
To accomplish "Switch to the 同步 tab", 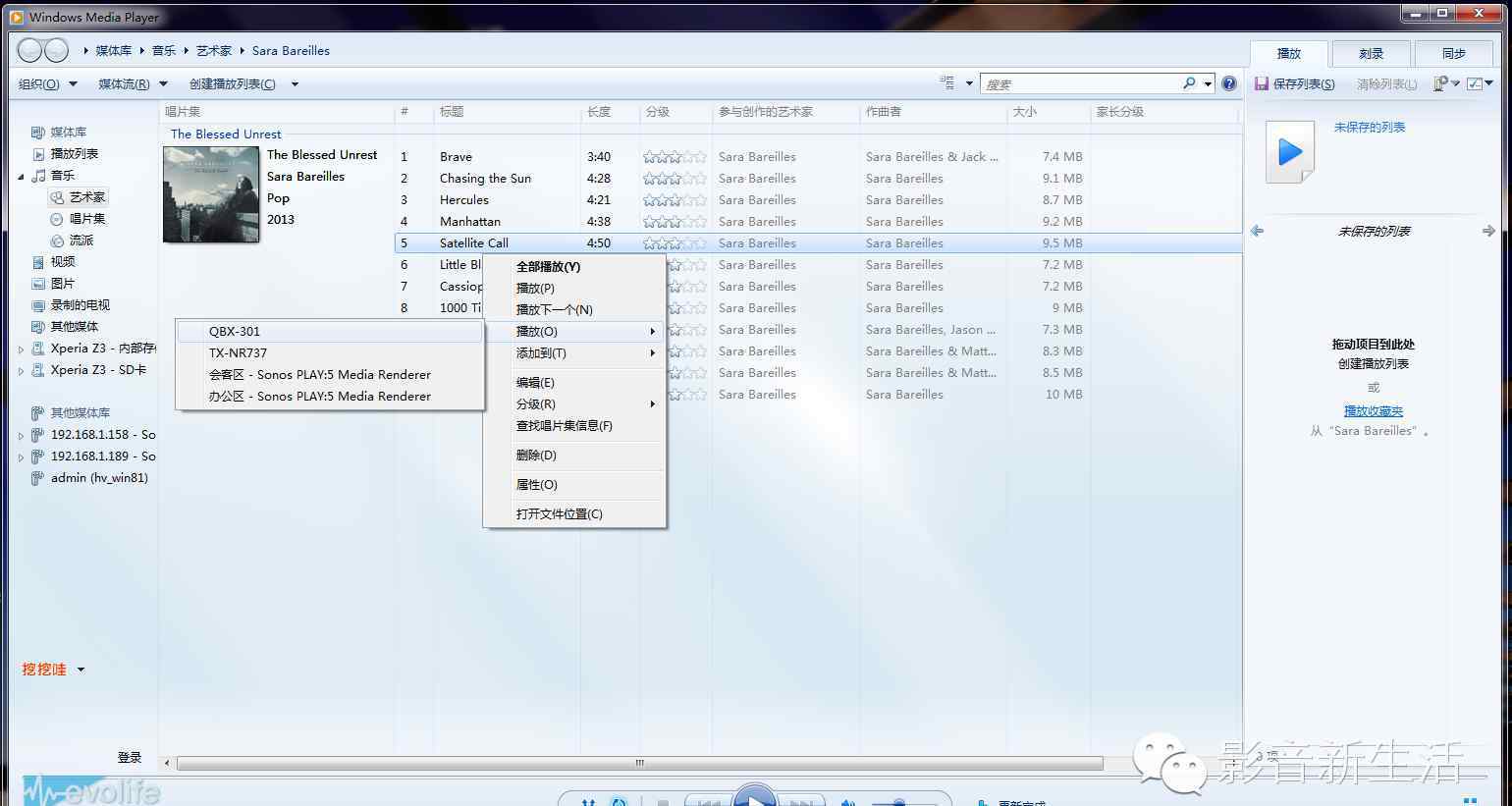I will pos(1453,54).
